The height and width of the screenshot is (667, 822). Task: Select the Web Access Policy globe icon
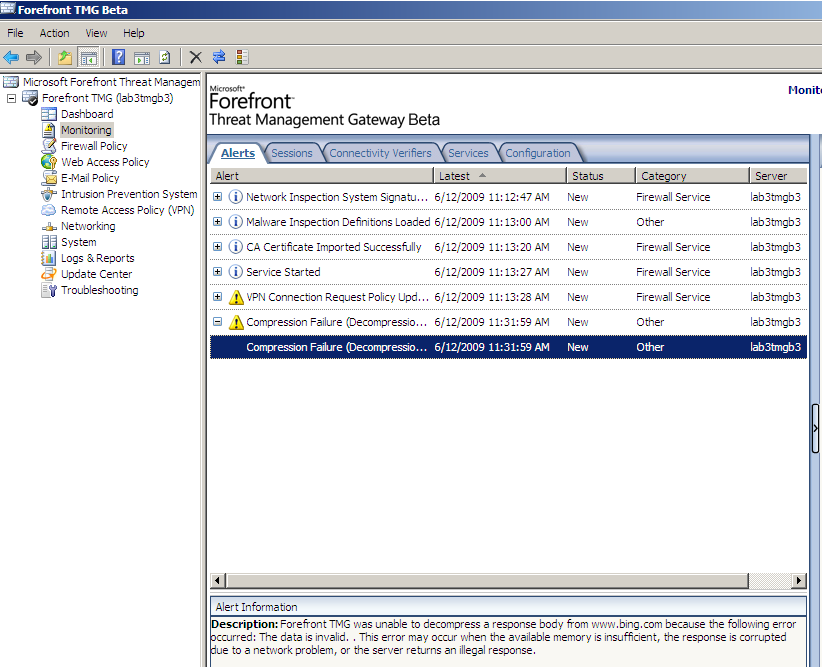[x=49, y=162]
